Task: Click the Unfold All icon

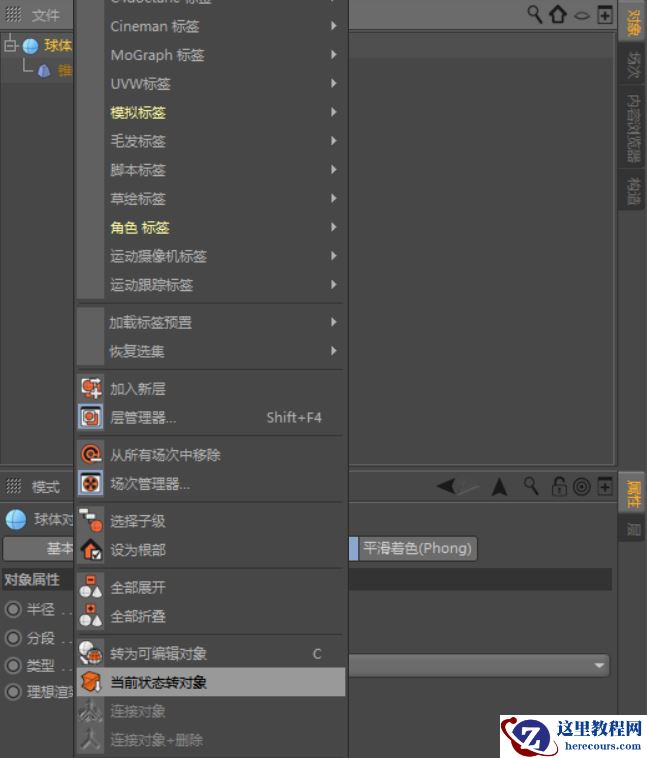Action: point(91,587)
